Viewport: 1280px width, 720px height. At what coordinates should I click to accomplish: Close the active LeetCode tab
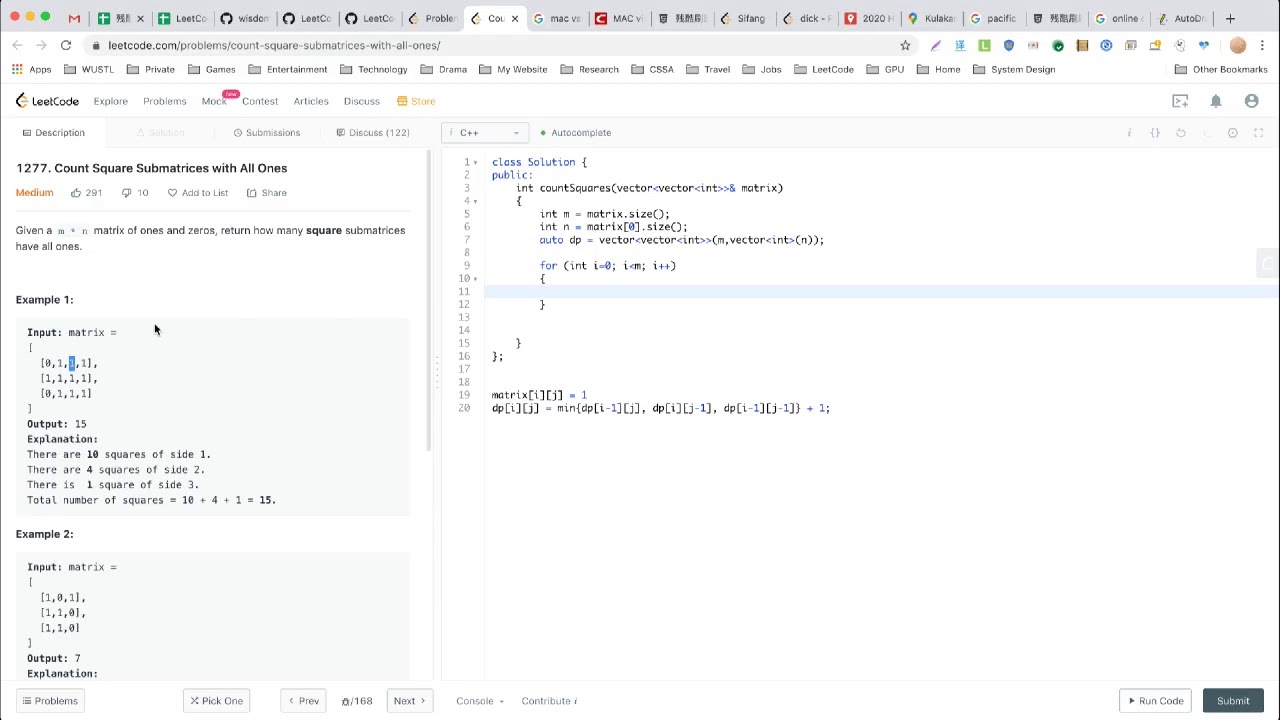[x=515, y=18]
